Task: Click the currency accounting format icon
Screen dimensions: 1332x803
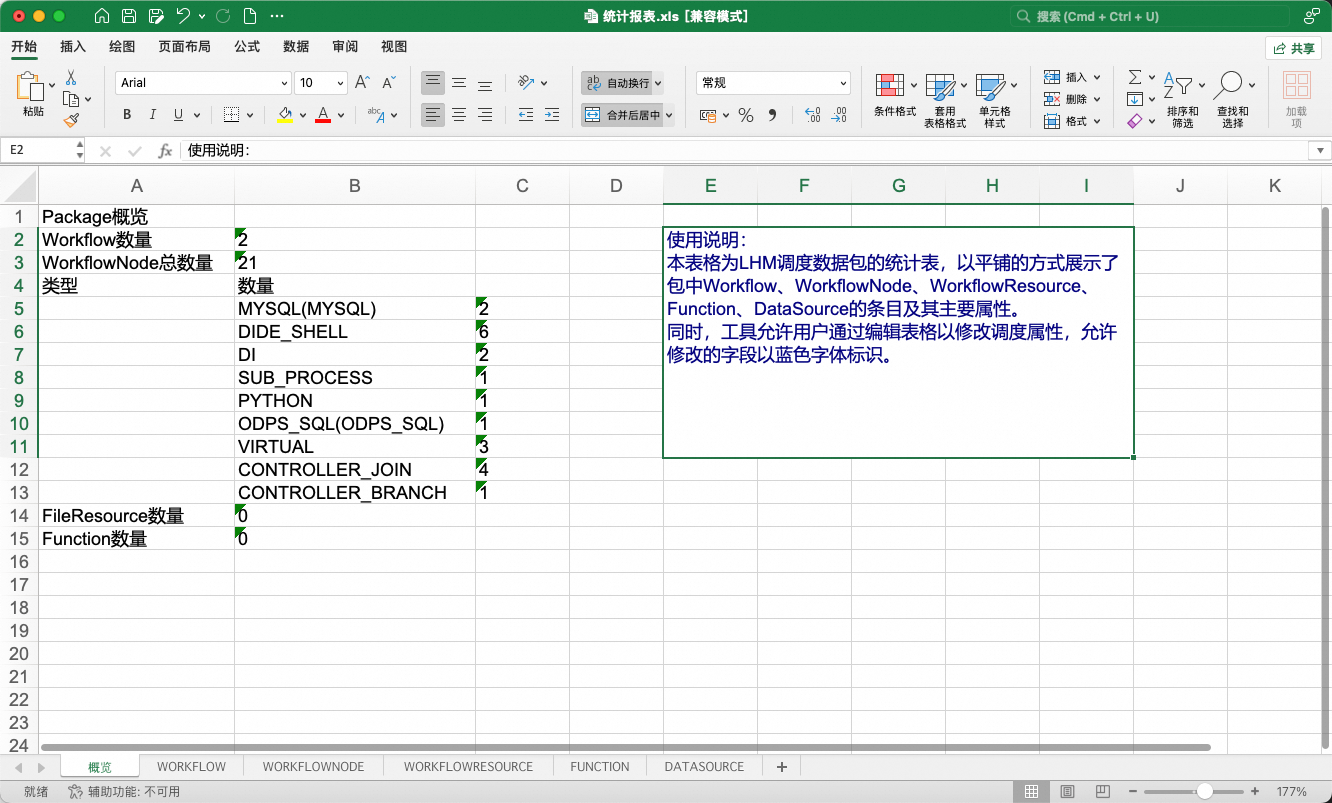Action: [708, 115]
